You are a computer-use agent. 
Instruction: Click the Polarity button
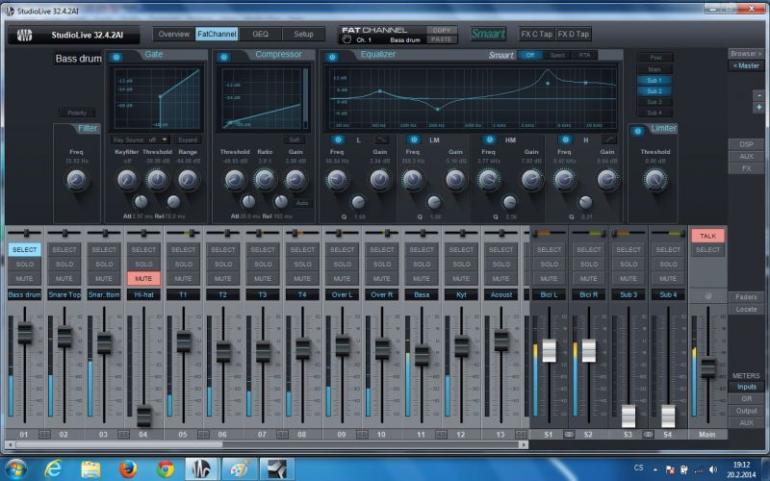(77, 113)
